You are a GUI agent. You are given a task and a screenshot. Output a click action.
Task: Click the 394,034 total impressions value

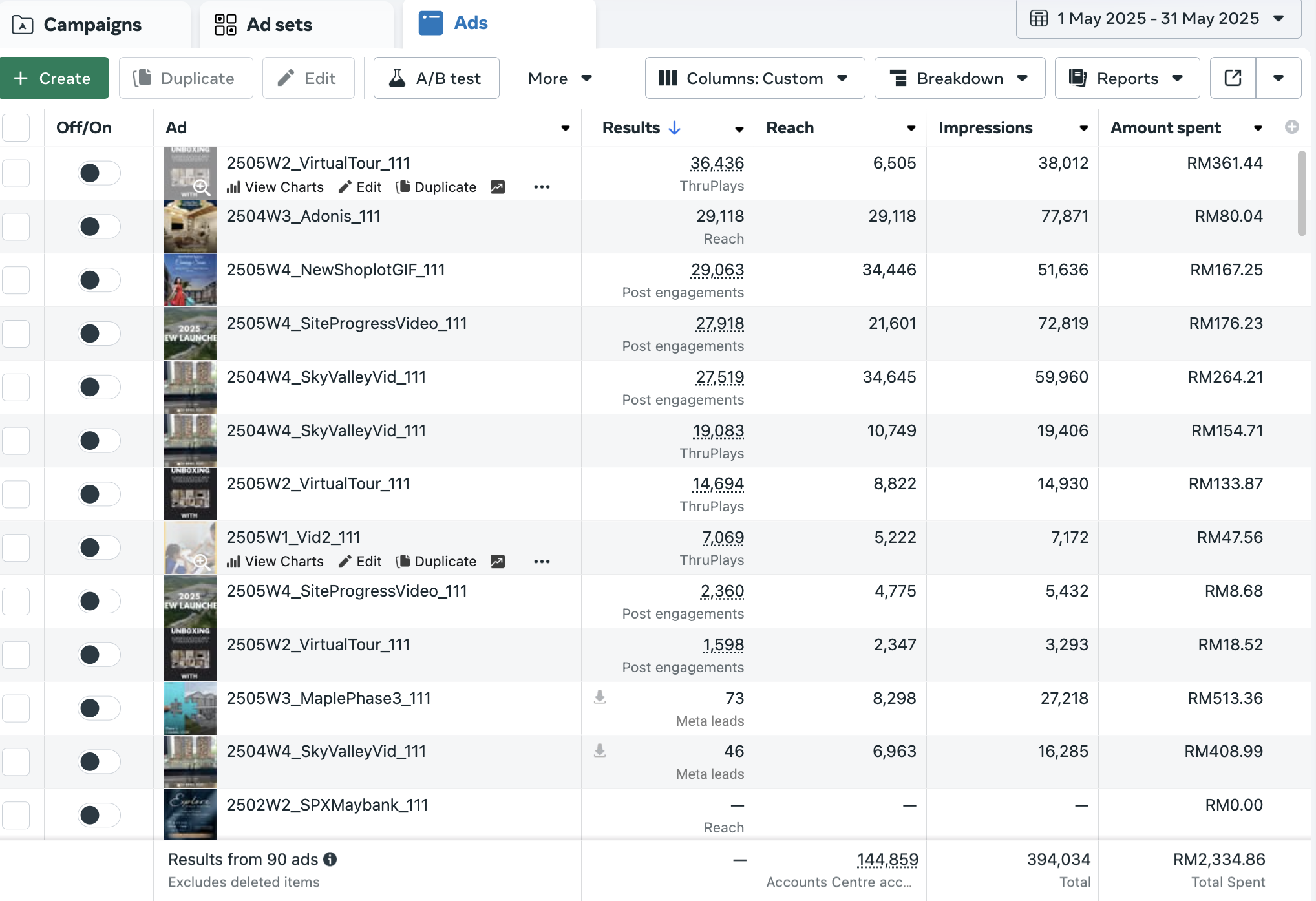tap(1058, 859)
